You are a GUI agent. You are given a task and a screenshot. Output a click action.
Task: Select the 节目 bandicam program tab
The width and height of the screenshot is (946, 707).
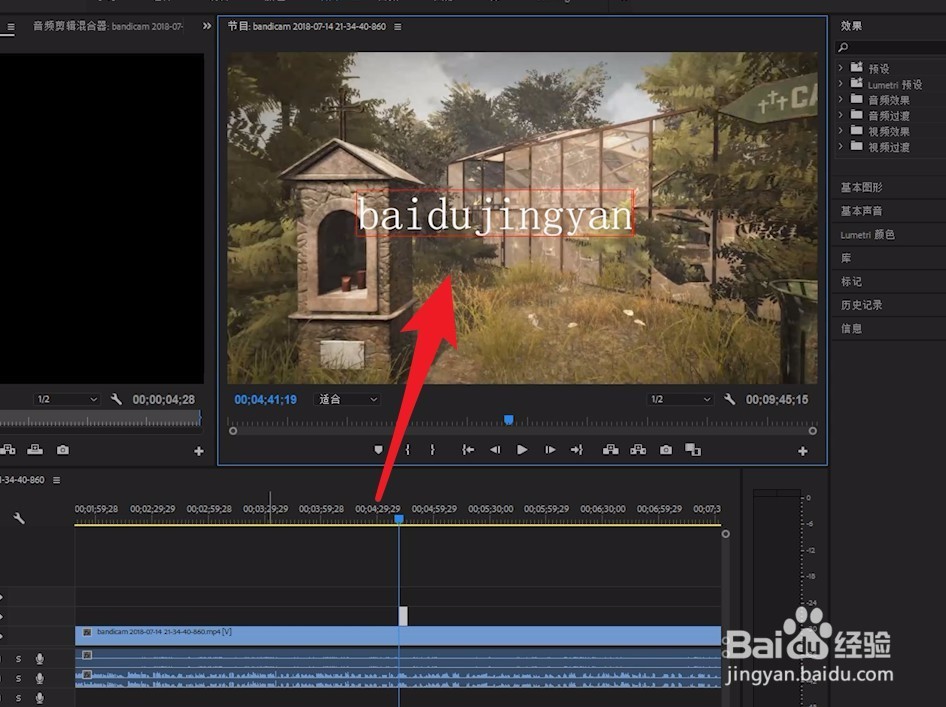tap(307, 27)
